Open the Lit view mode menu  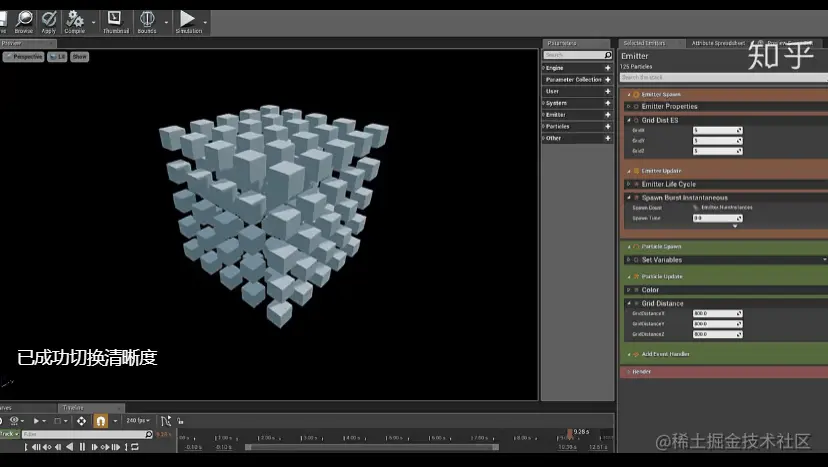click(x=57, y=57)
